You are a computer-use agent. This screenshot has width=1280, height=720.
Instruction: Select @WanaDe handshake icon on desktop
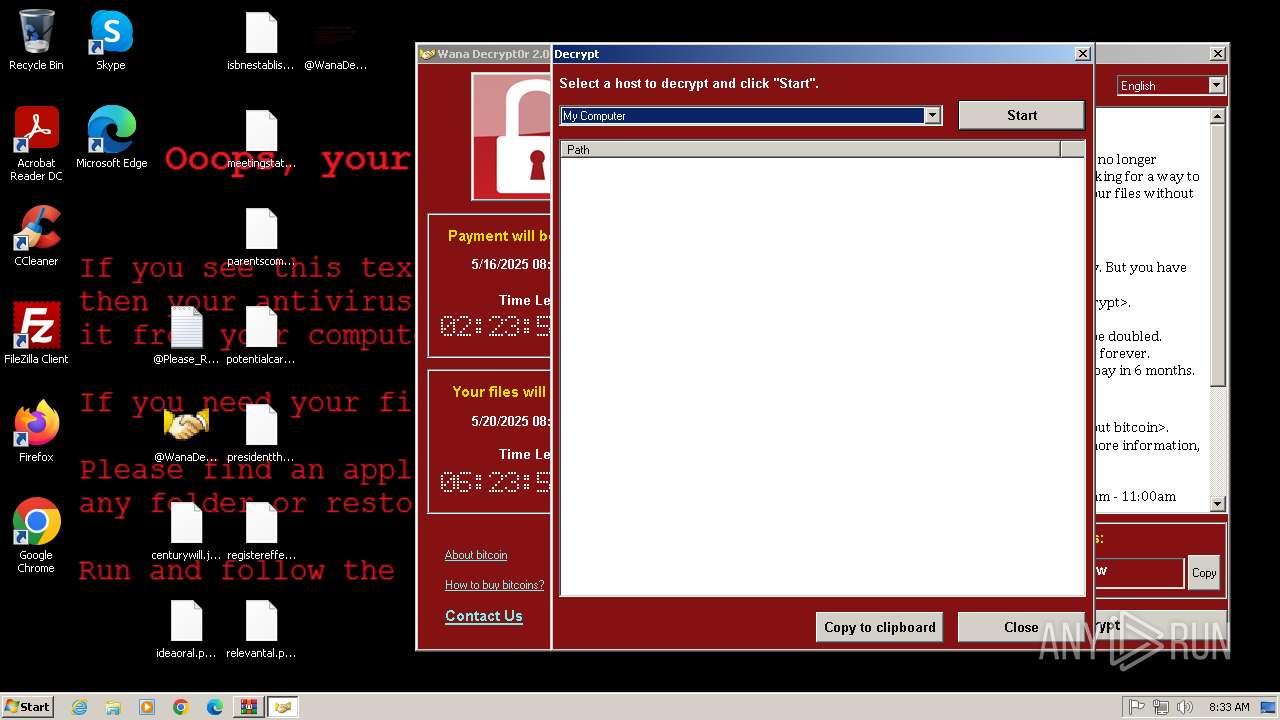pyautogui.click(x=186, y=433)
